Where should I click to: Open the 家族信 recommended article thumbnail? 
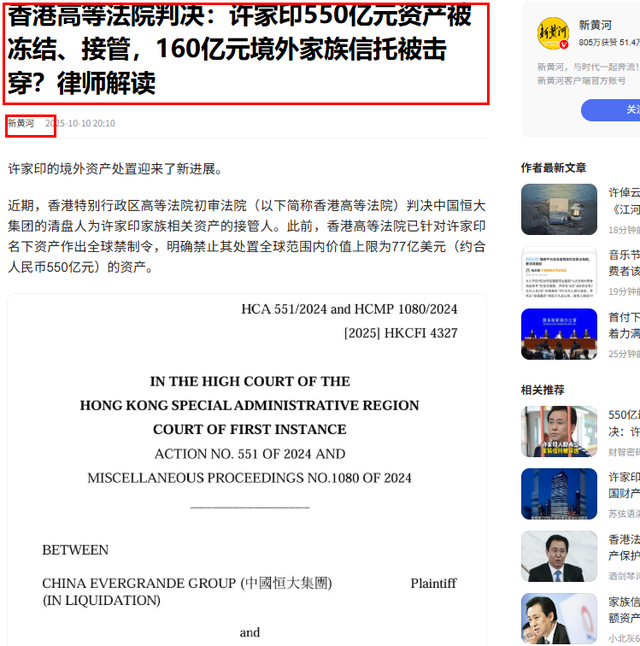pos(559,618)
